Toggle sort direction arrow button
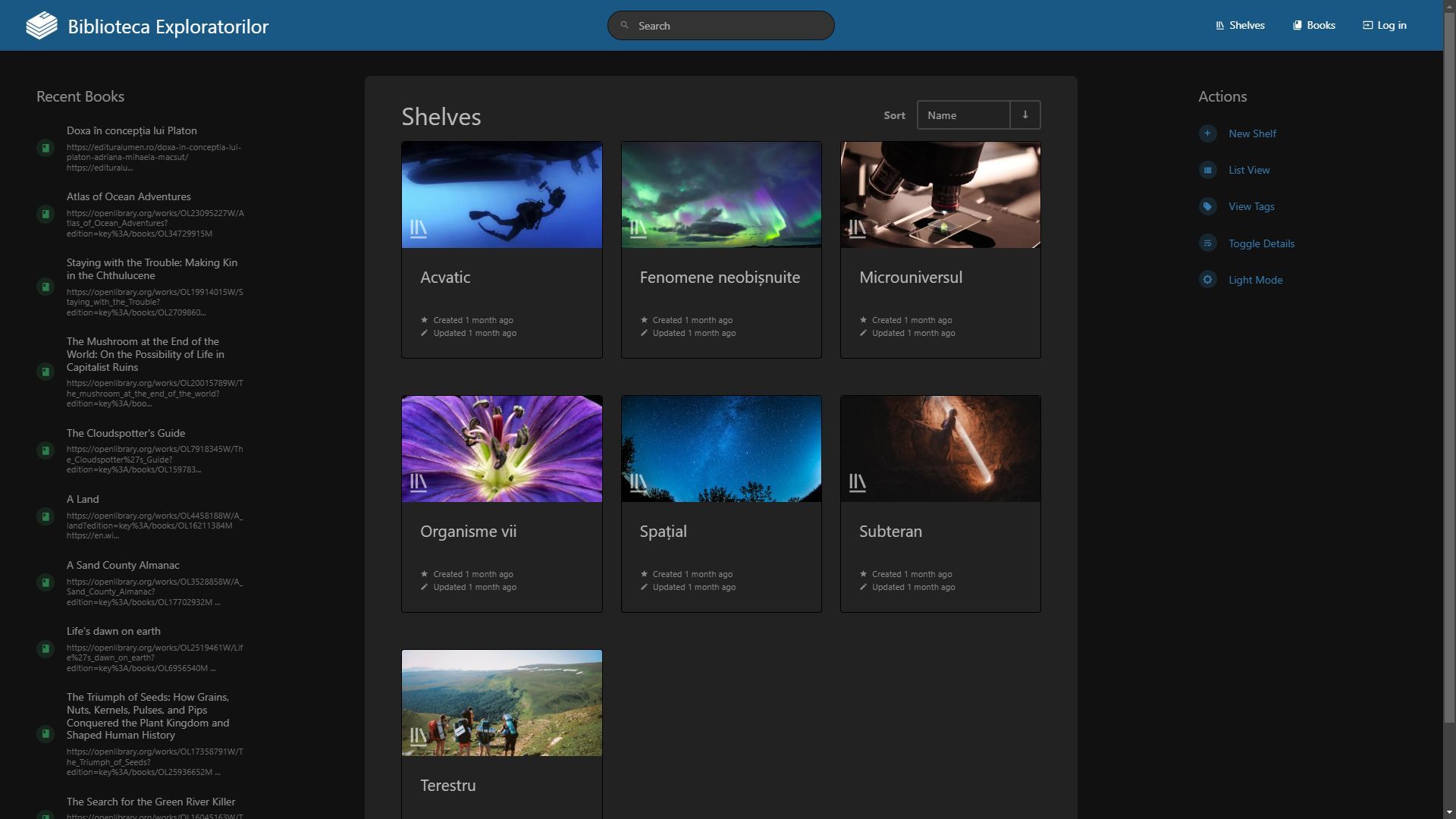1456x819 pixels. [1025, 115]
